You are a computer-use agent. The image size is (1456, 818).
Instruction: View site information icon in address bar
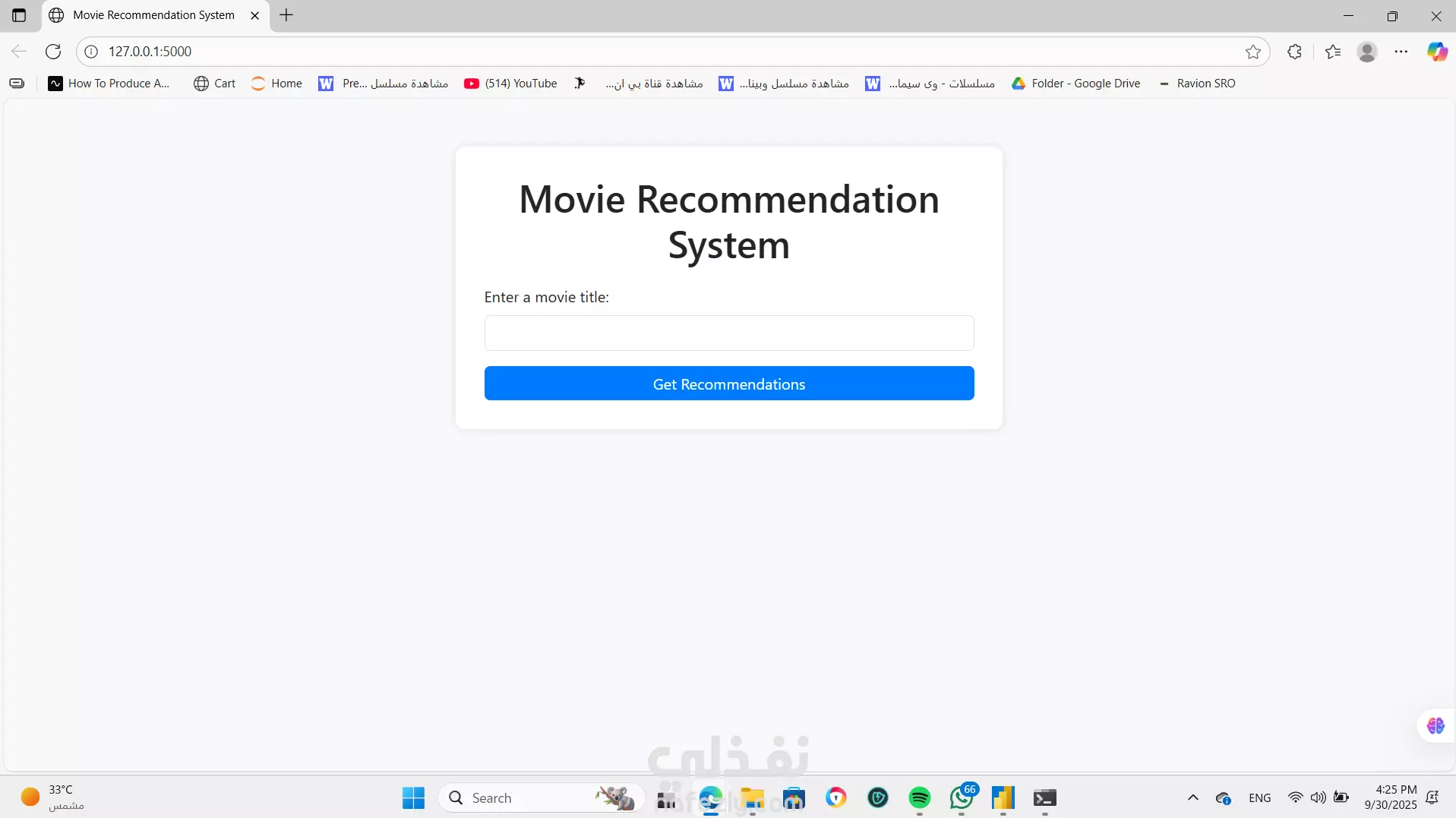[91, 52]
